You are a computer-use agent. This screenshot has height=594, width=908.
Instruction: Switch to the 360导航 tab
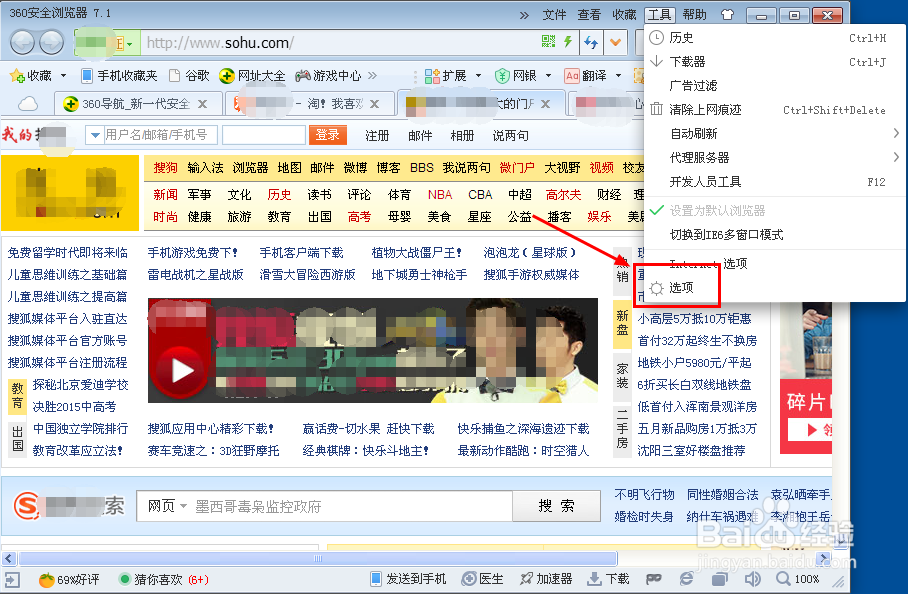coord(138,104)
